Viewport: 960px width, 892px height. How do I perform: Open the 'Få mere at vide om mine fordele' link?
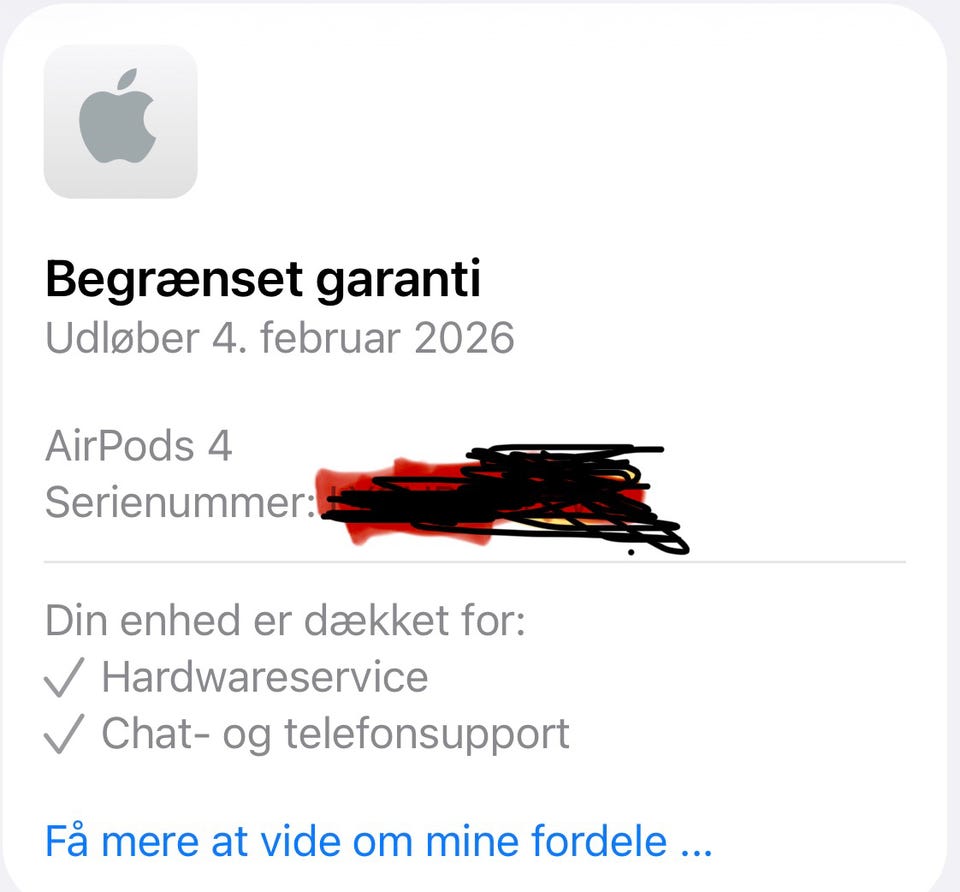[x=378, y=841]
